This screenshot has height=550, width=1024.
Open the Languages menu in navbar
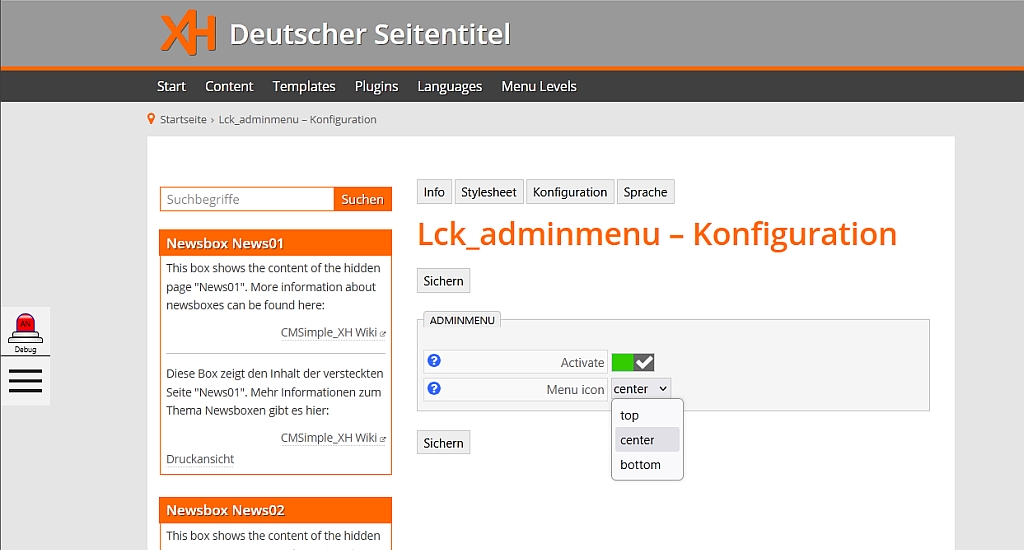tap(450, 86)
